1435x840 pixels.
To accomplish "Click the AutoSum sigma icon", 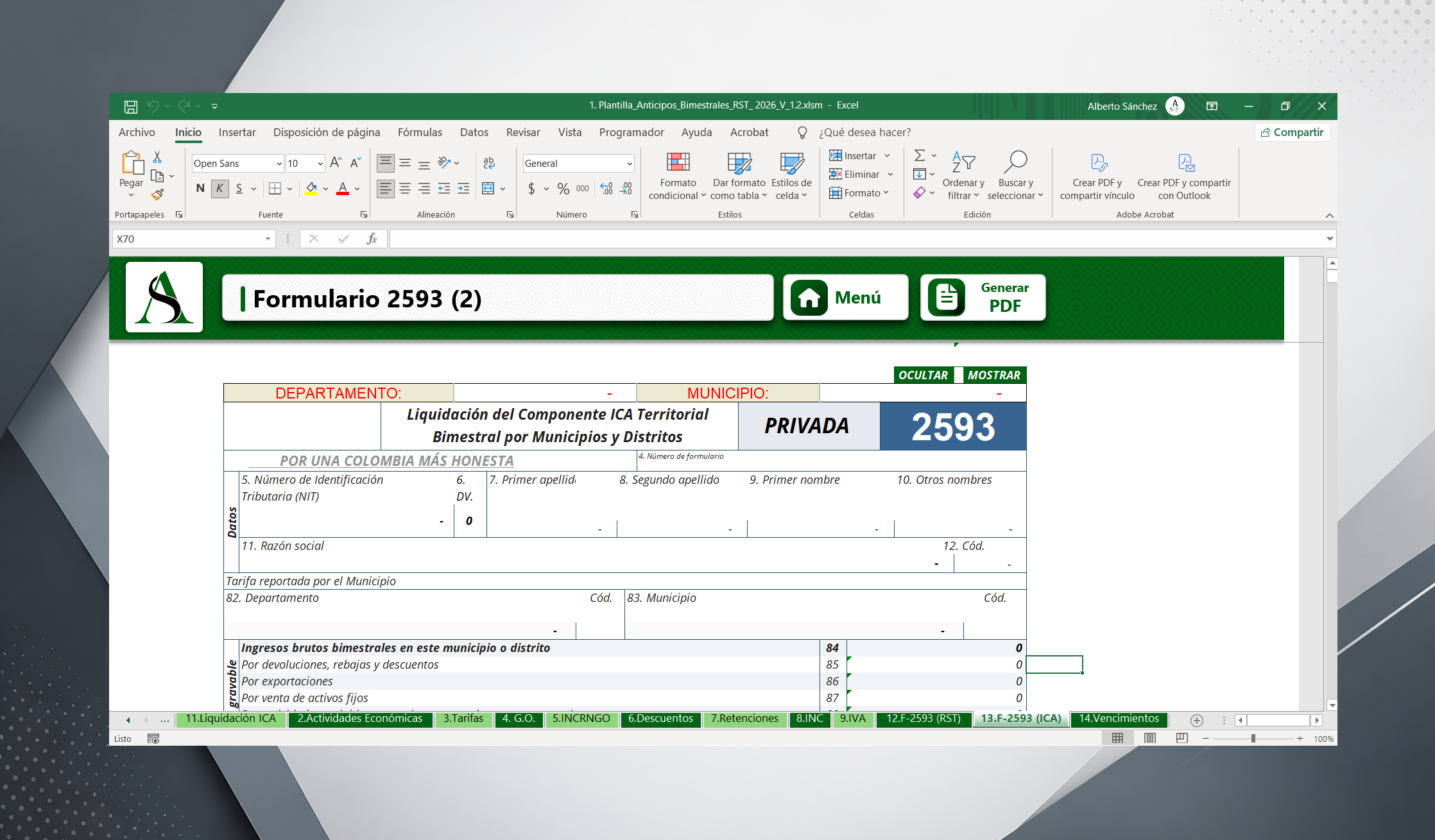I will [x=920, y=156].
